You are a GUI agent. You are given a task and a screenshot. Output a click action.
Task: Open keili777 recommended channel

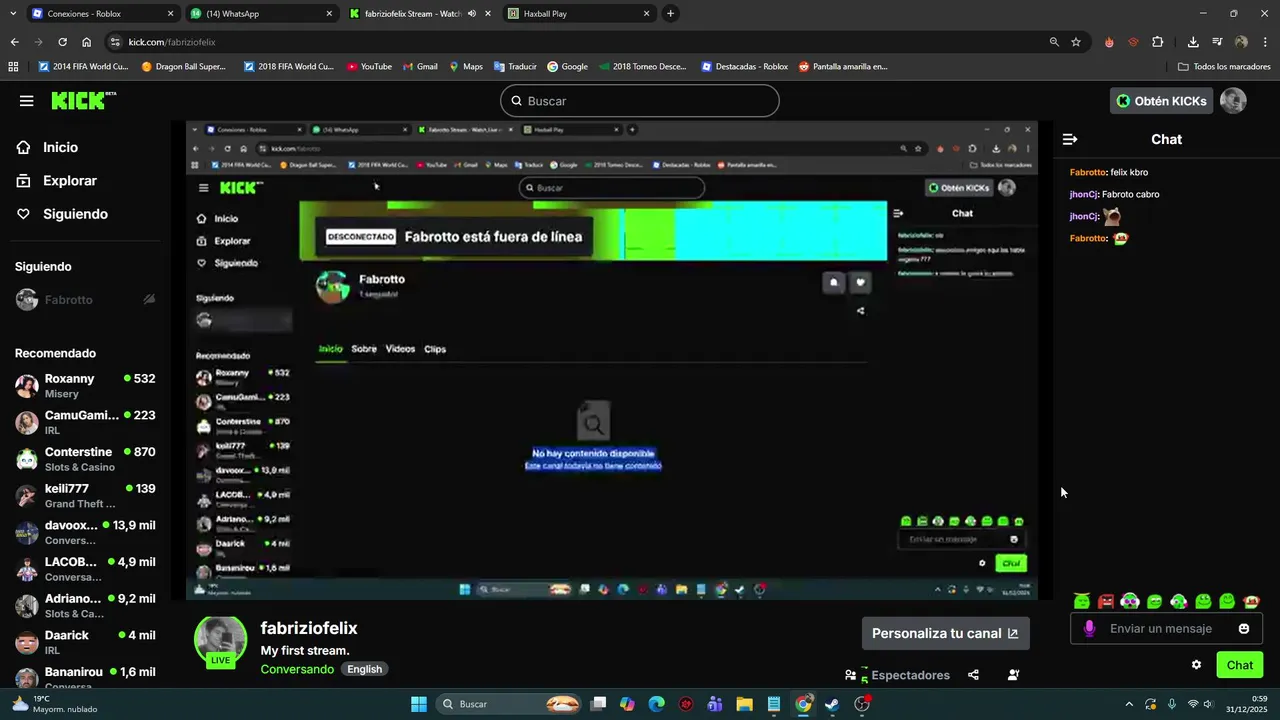(x=85, y=496)
